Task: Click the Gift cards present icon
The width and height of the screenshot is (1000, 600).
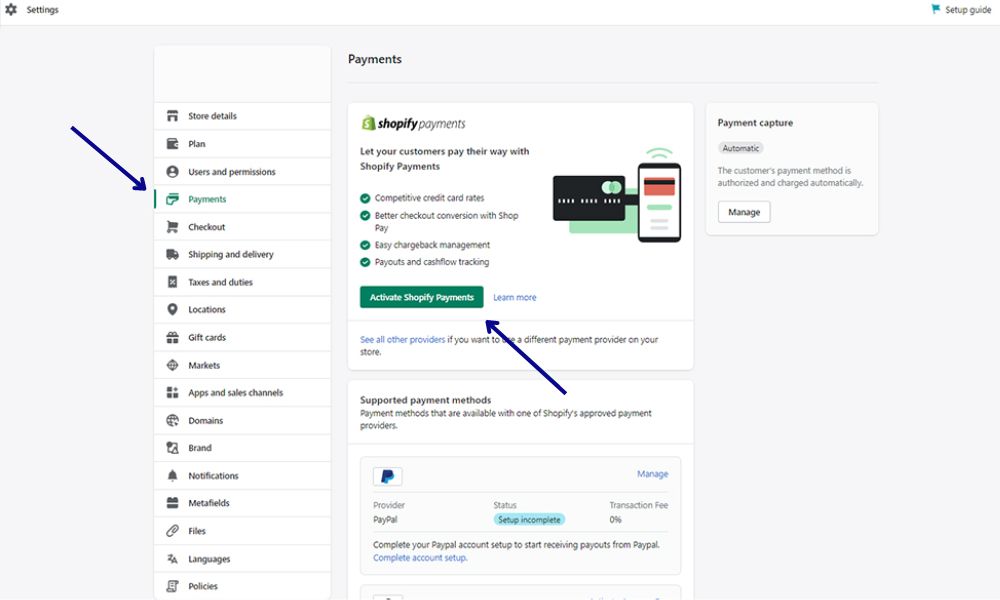Action: coord(172,337)
